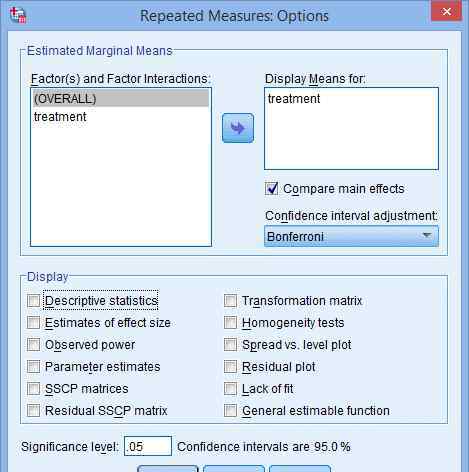The image size is (469, 472).
Task: Check Residual SSCP matrix
Action: tap(33, 411)
